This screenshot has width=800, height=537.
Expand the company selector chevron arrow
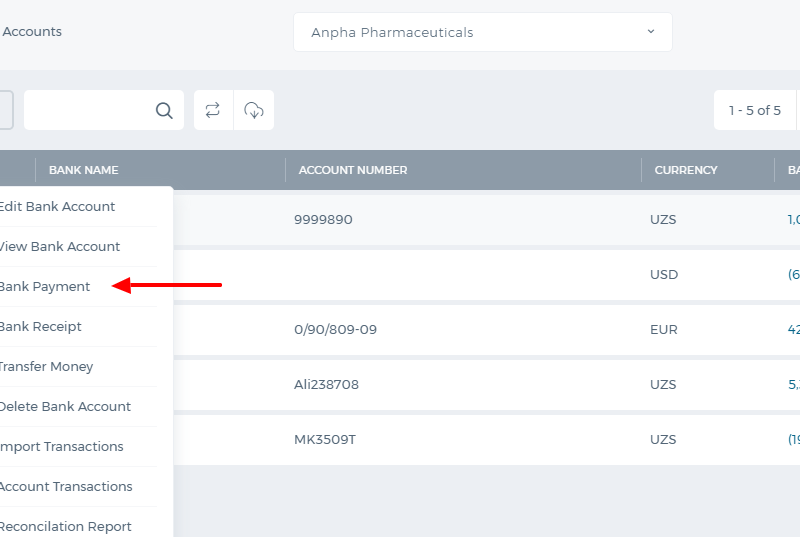[651, 32]
